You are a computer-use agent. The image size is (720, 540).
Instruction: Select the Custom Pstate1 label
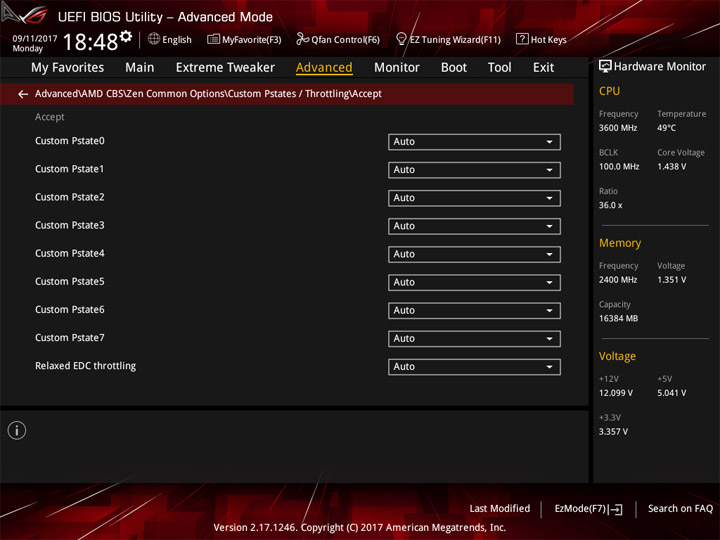(x=70, y=169)
